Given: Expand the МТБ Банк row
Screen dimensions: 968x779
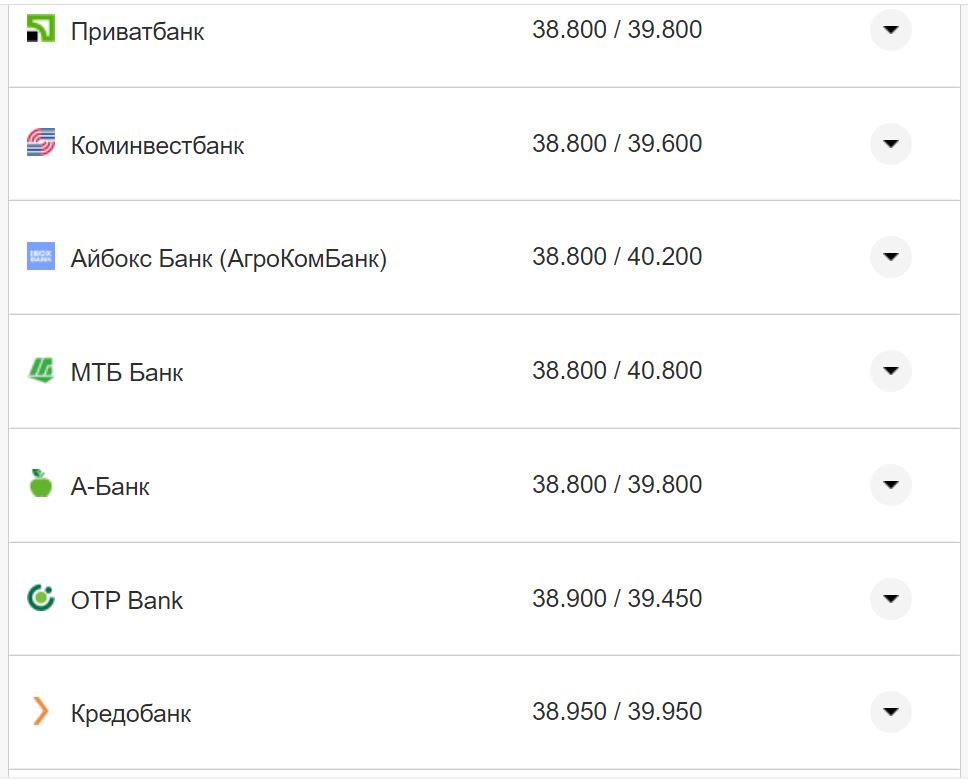Looking at the screenshot, I should click(890, 371).
